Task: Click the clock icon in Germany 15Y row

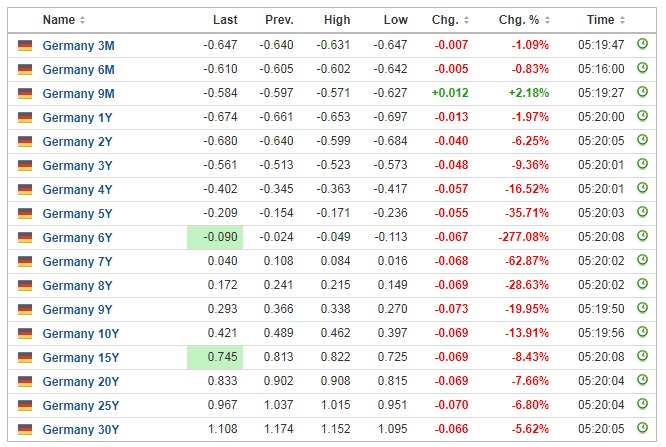Action: click(642, 356)
